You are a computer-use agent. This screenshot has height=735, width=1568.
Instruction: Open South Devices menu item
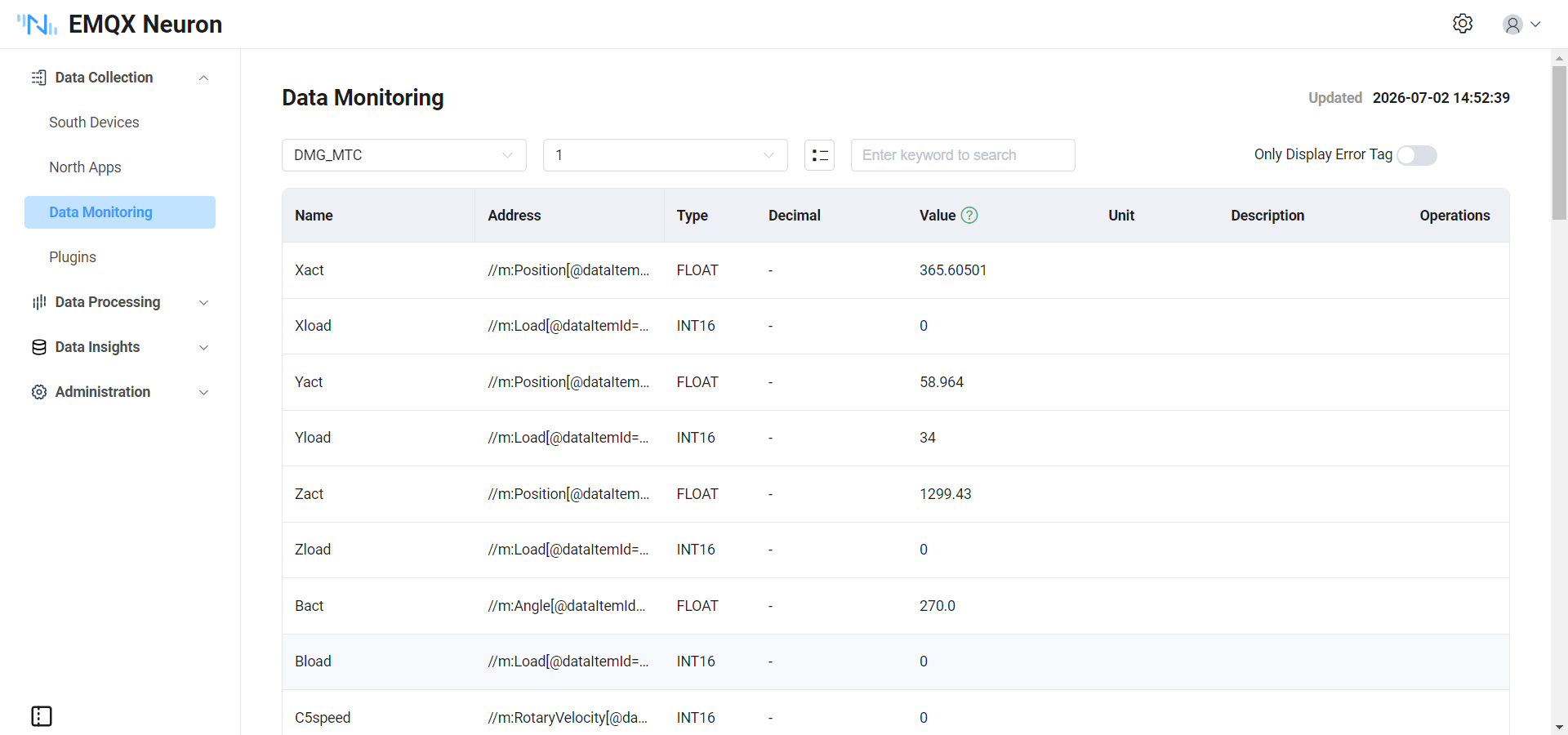click(120, 122)
